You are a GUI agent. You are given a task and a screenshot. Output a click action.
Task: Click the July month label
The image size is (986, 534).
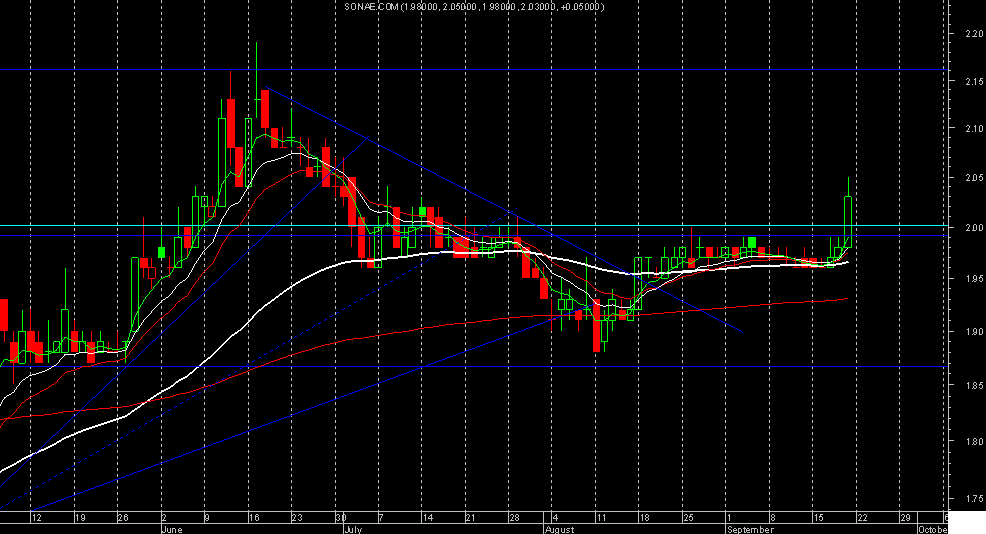[x=353, y=529]
